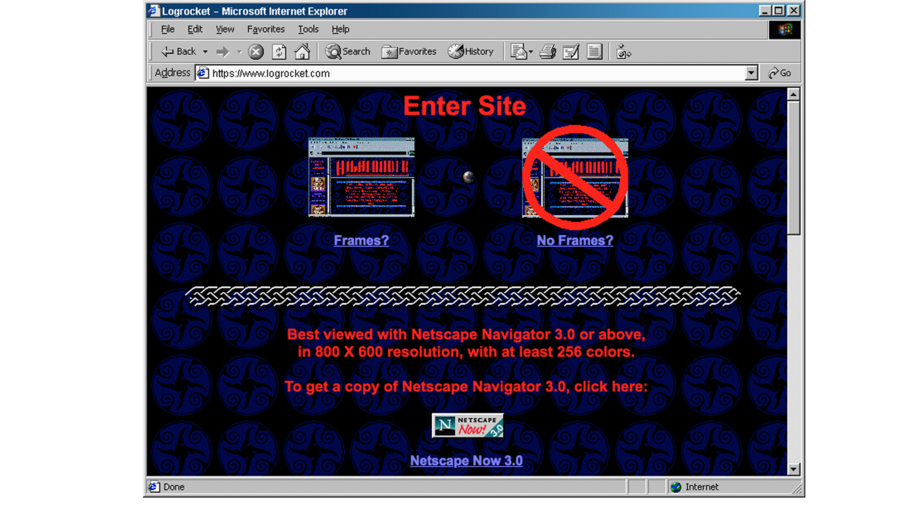The image size is (900, 506).
Task: Click the Done status bar text
Action: click(174, 487)
